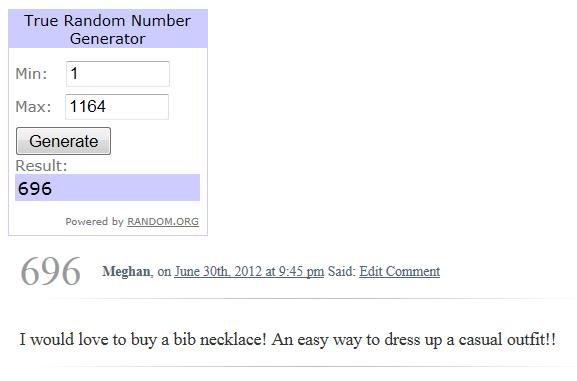Viewport: 577px width, 381px height.
Task: Open the RANDOM.ORG link
Action: click(x=163, y=222)
